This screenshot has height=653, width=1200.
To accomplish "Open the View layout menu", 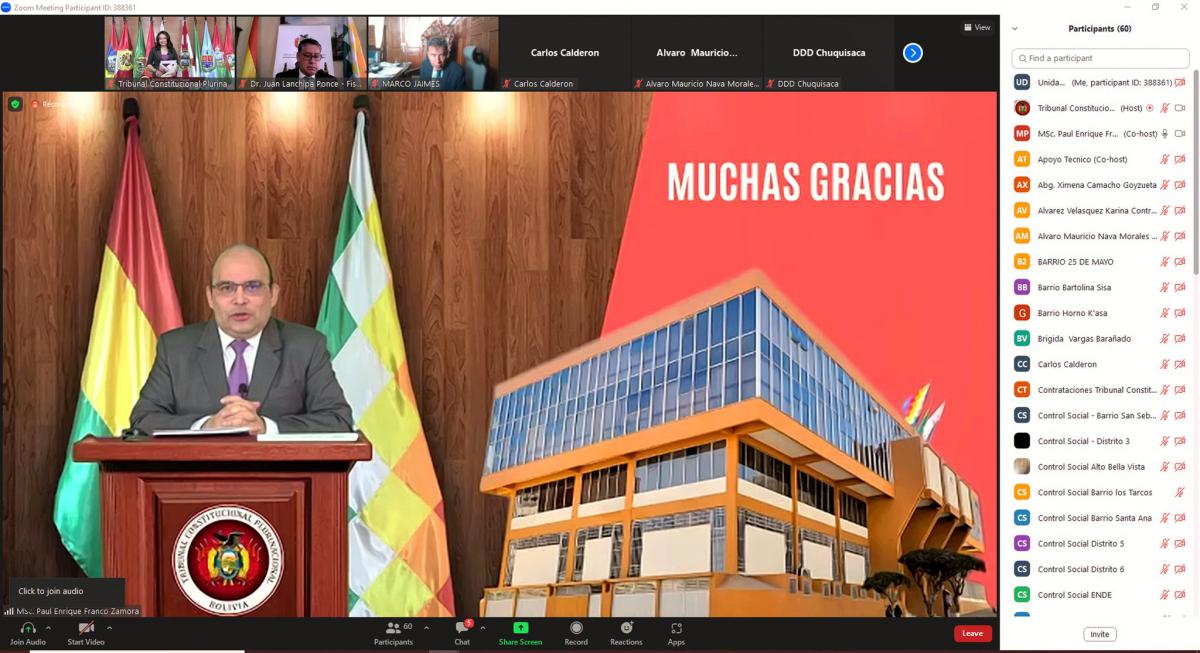I will 976,27.
